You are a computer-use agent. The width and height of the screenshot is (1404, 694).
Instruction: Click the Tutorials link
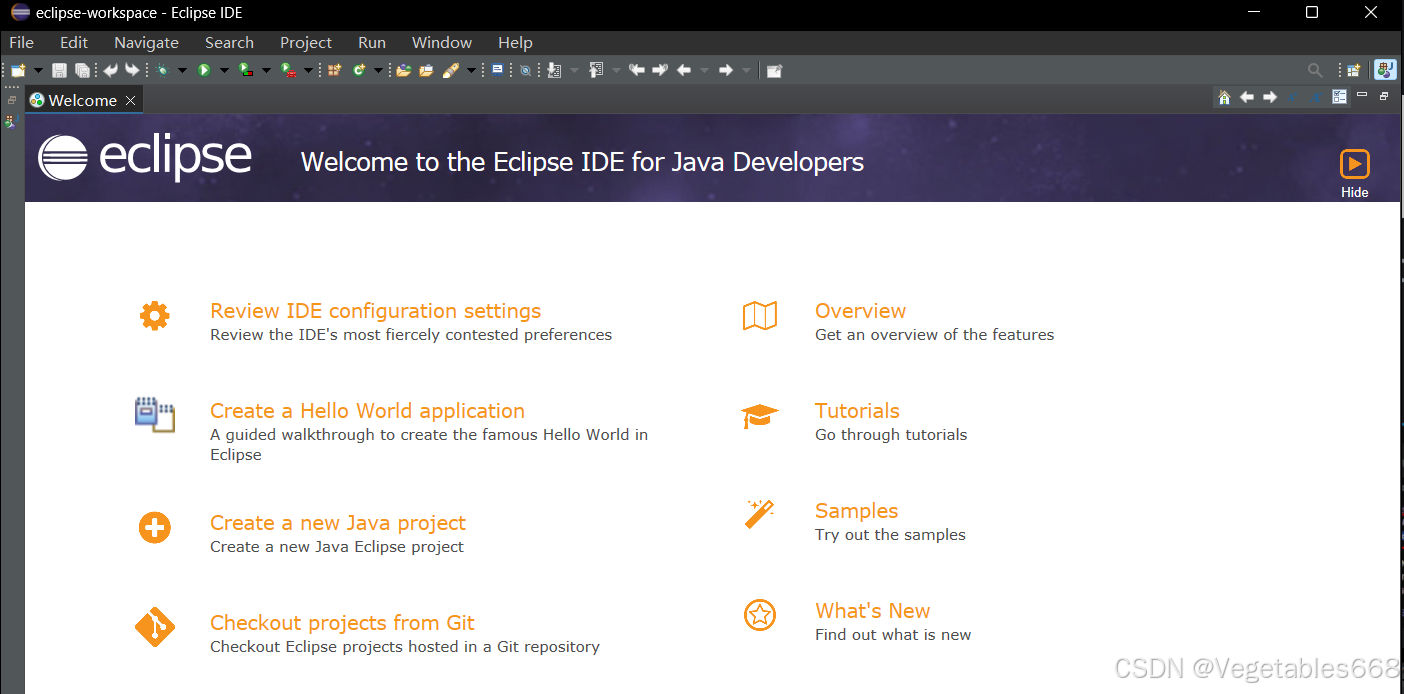coord(857,410)
